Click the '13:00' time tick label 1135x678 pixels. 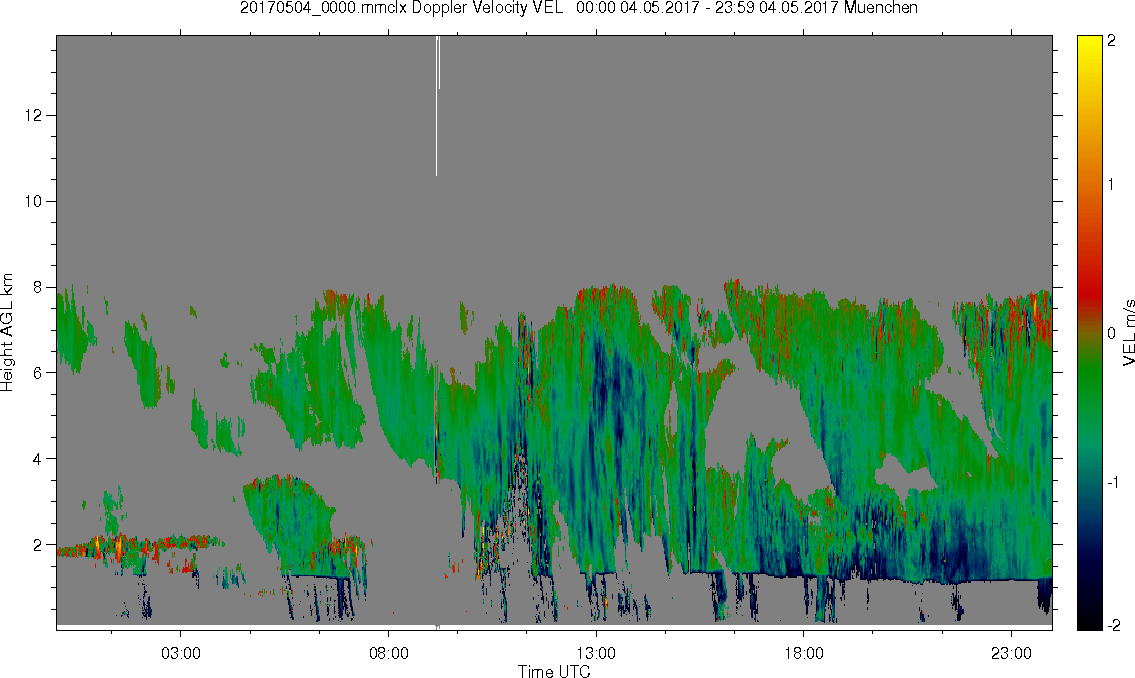(596, 653)
